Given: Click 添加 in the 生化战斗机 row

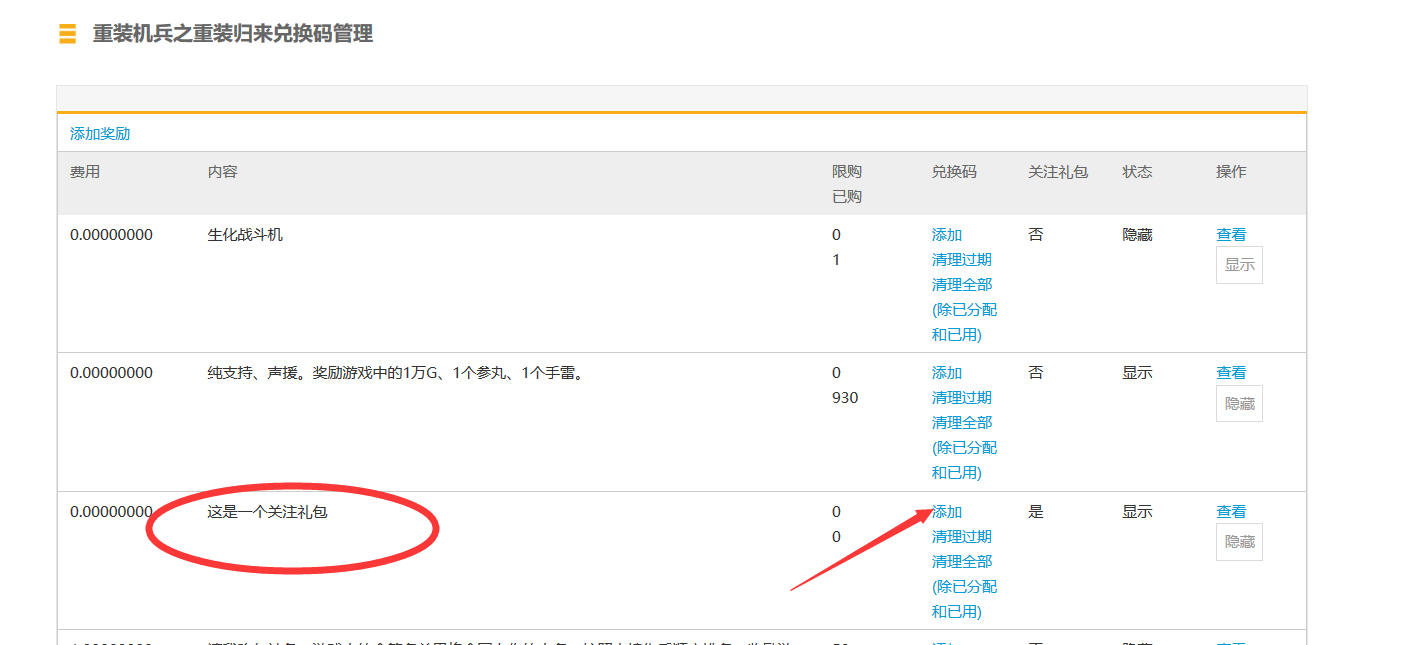Looking at the screenshot, I should (947, 235).
